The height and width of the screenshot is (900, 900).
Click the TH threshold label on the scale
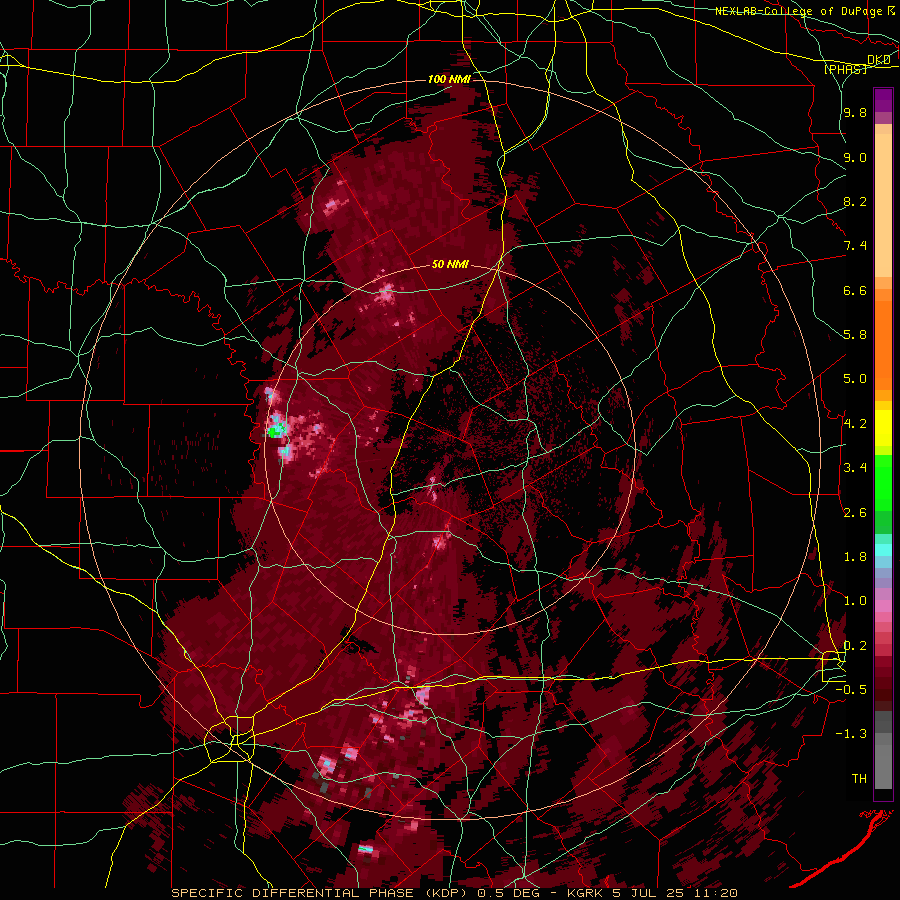[x=859, y=779]
